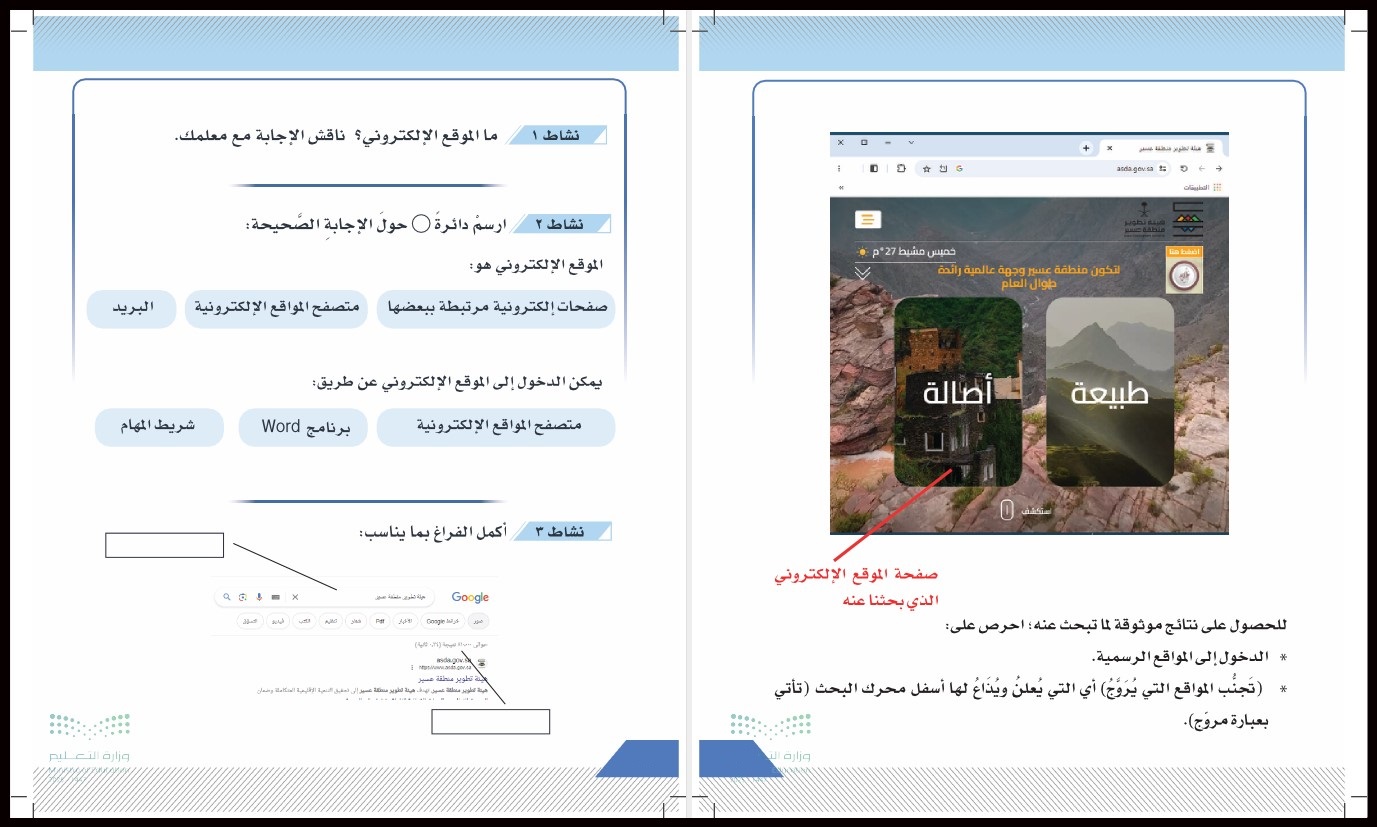The image size is (1377, 827).
Task: Click the Google logo beside search box
Action: 470,597
